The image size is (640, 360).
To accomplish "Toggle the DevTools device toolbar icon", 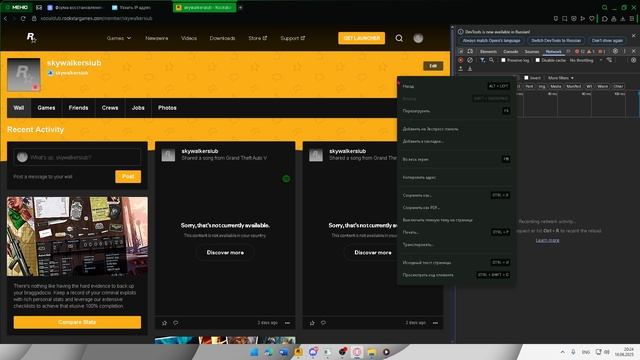I will click(x=470, y=51).
